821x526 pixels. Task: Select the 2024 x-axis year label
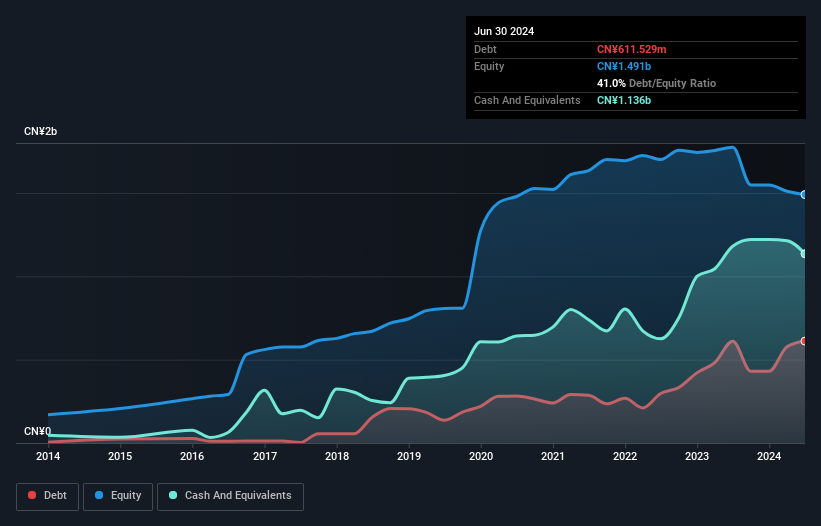[x=769, y=457]
